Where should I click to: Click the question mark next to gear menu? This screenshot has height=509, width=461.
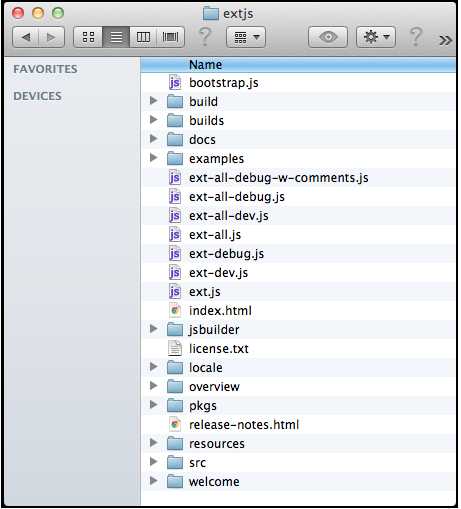416,36
